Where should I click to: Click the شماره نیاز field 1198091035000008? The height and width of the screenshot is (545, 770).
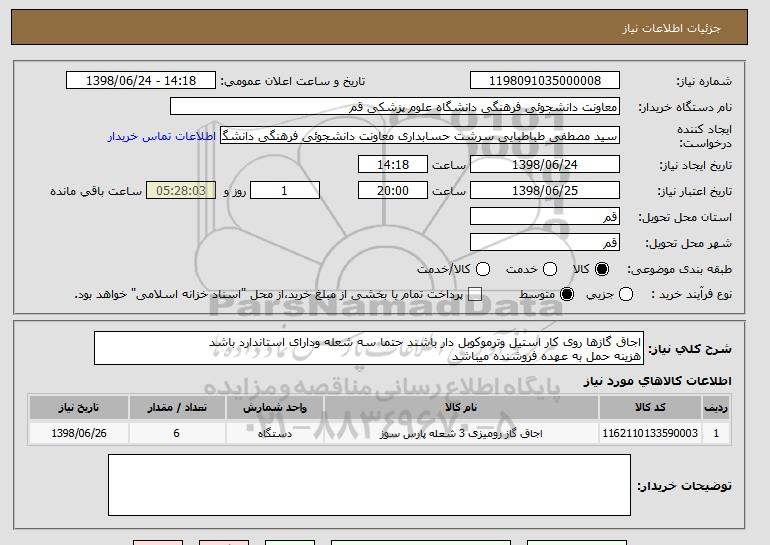pyautogui.click(x=545, y=81)
